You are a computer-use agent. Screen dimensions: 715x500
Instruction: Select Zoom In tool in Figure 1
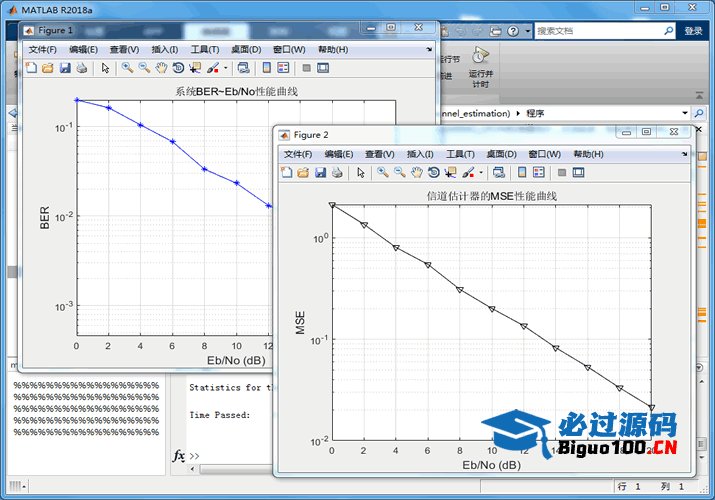[x=127, y=68]
